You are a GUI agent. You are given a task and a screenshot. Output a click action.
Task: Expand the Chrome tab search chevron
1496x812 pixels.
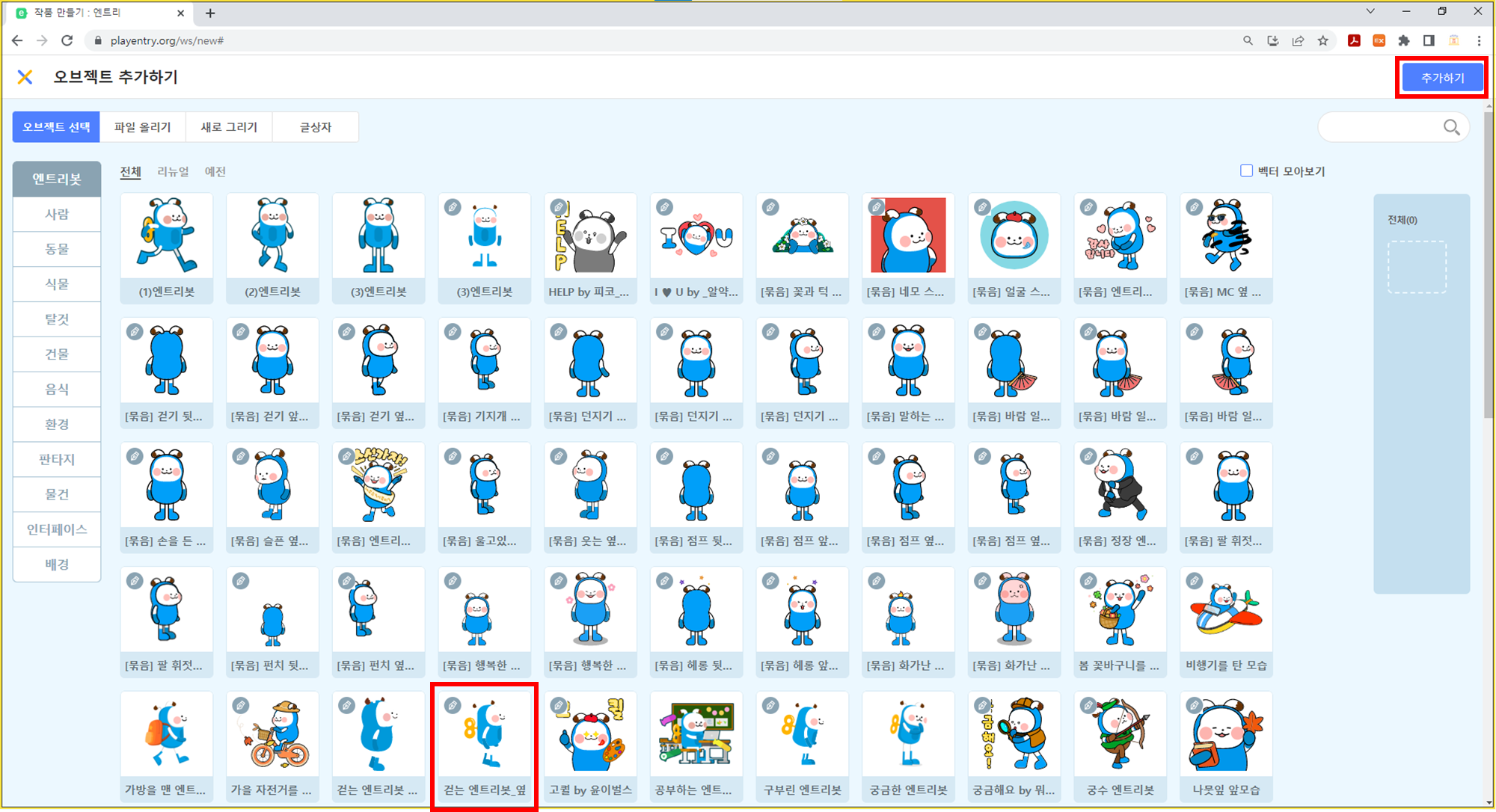tap(1370, 11)
